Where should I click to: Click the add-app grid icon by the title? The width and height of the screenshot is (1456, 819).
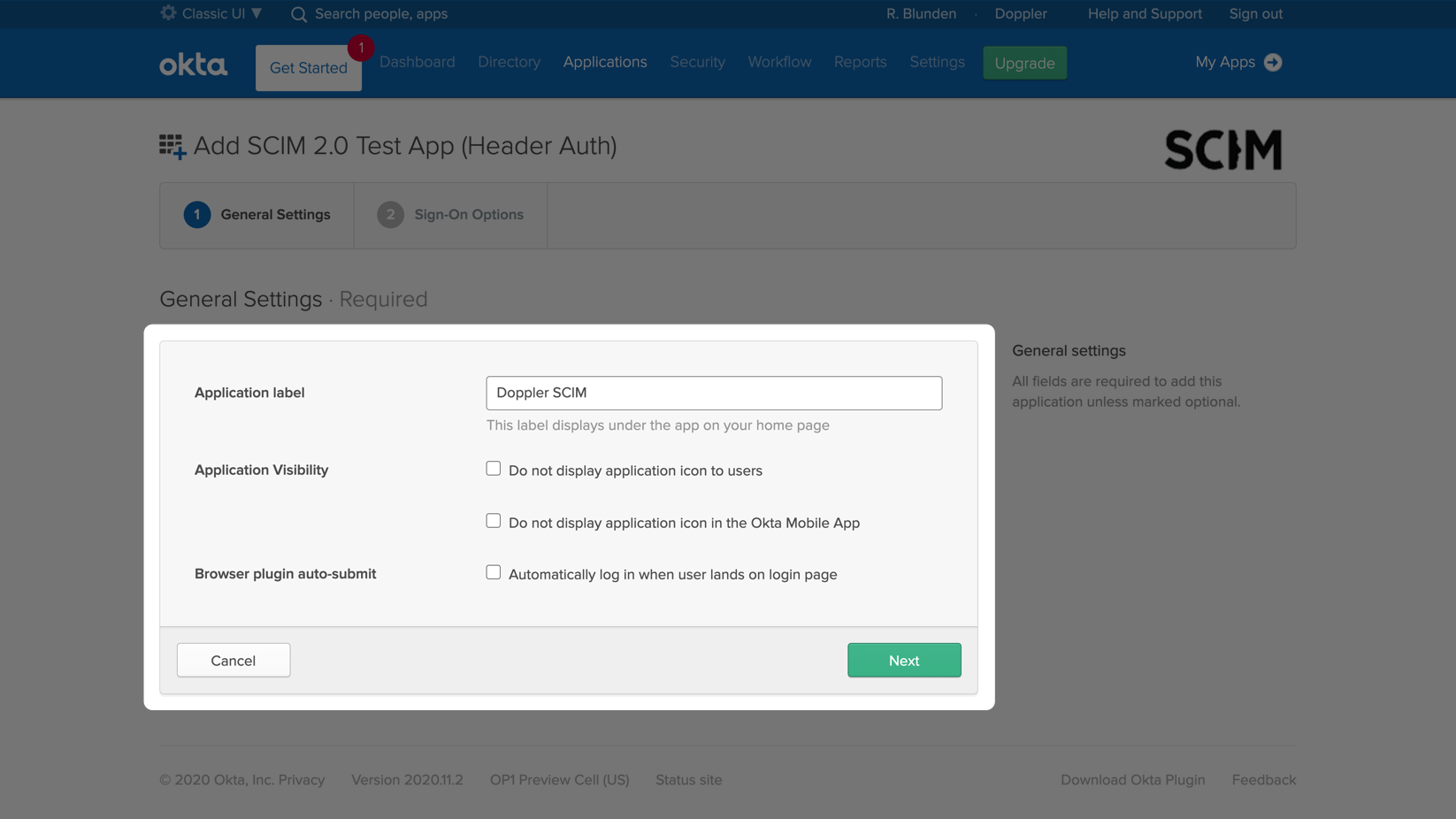[x=172, y=147]
